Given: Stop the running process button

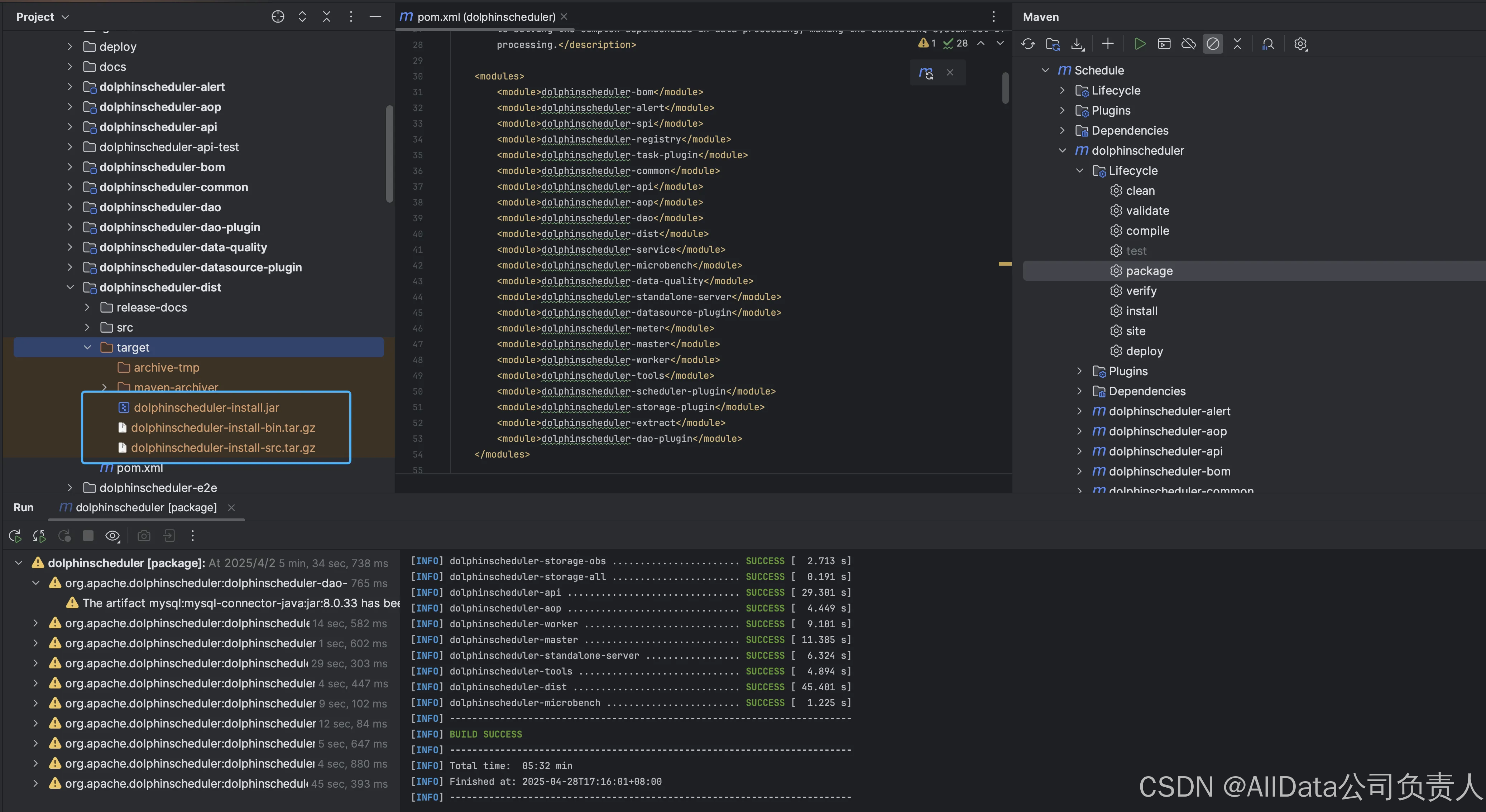Looking at the screenshot, I should point(88,536).
